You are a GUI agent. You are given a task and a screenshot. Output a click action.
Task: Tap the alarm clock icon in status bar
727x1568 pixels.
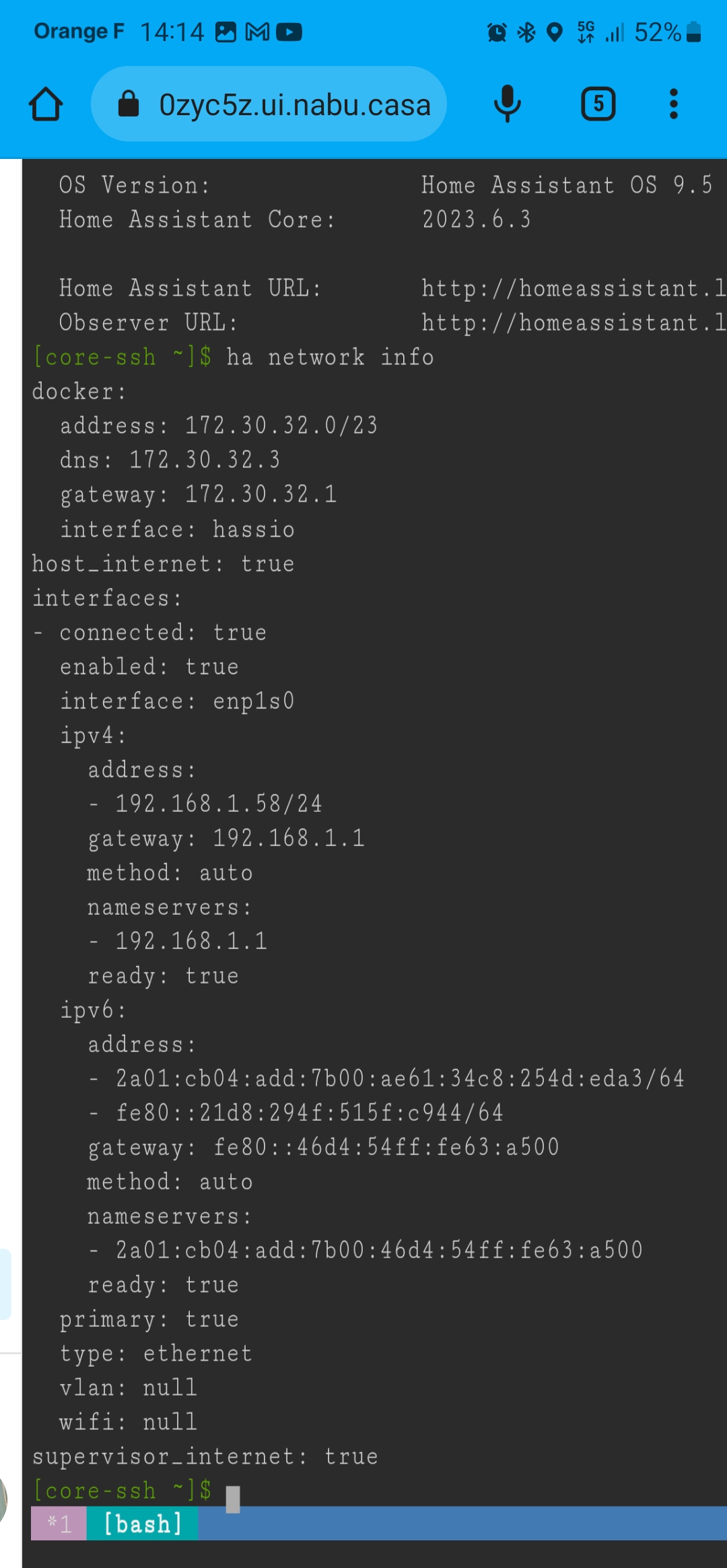(x=496, y=31)
